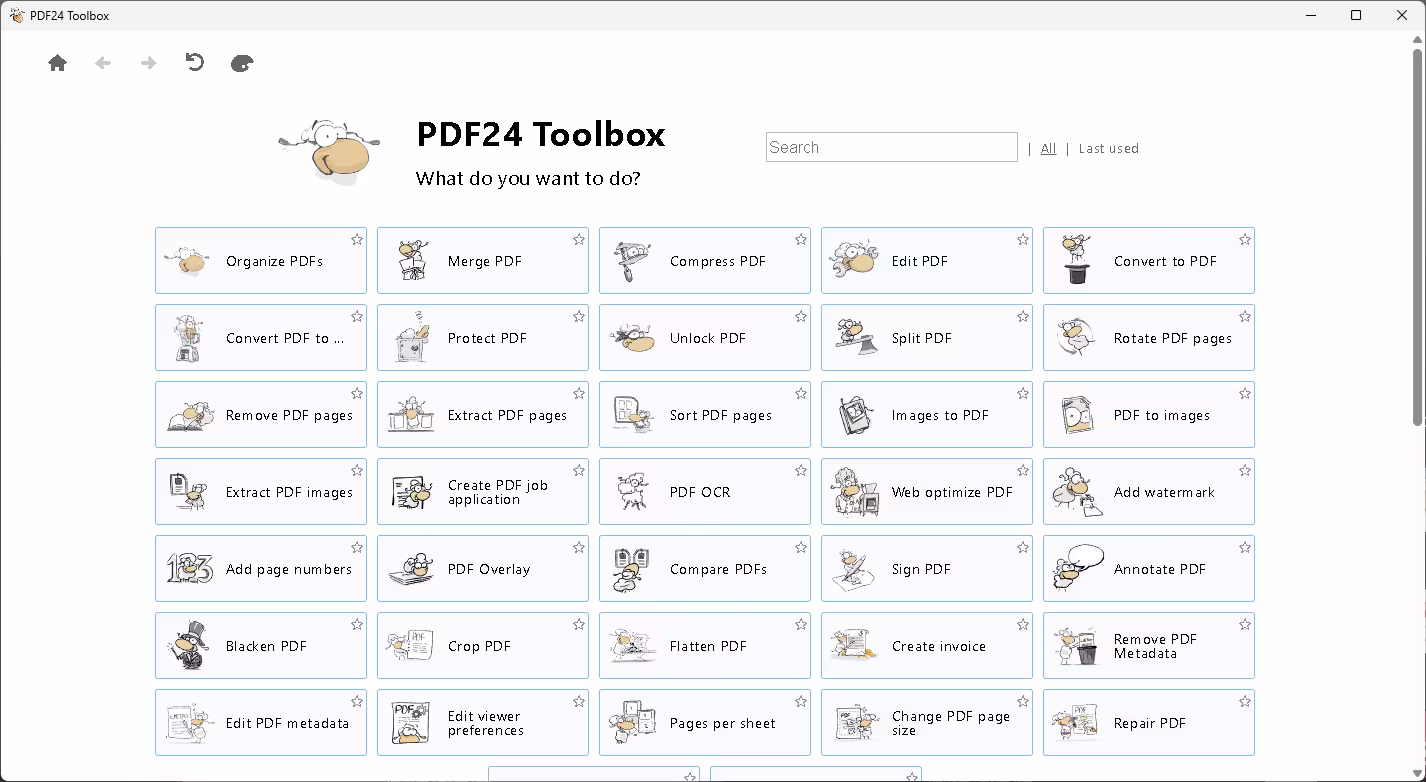
Task: Launch the Images to PDF tool
Action: (x=927, y=415)
